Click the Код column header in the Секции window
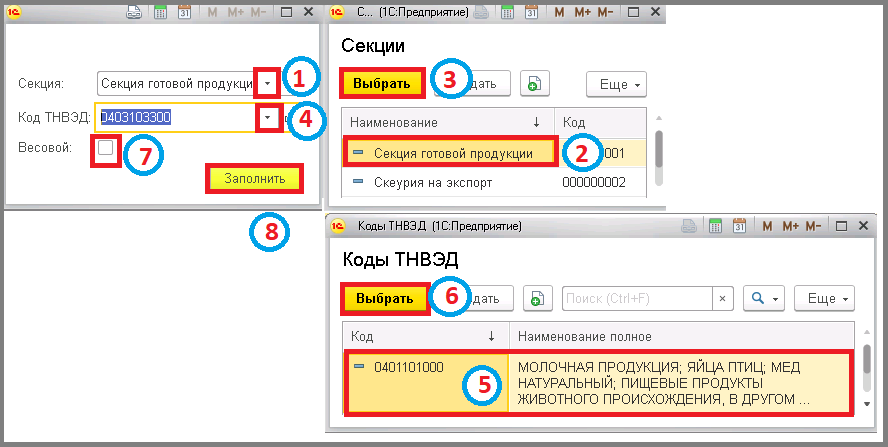This screenshot has height=447, width=888. (600, 122)
